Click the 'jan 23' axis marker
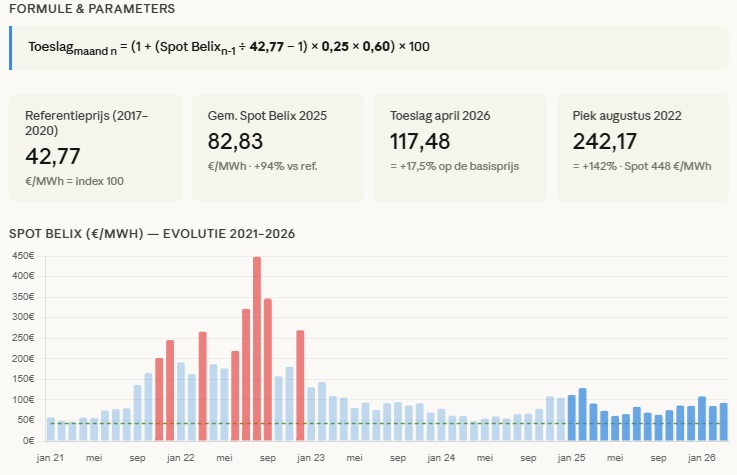Image resolution: width=737 pixels, height=475 pixels. coord(312,458)
